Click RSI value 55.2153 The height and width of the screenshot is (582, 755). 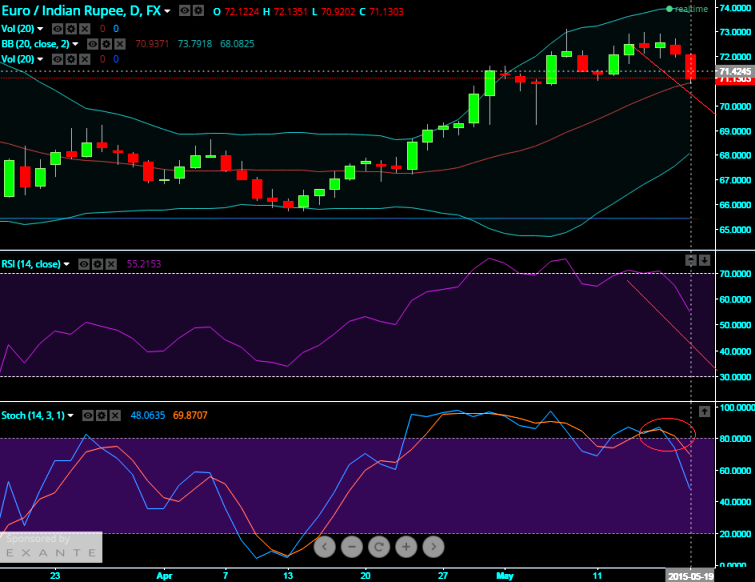point(143,264)
